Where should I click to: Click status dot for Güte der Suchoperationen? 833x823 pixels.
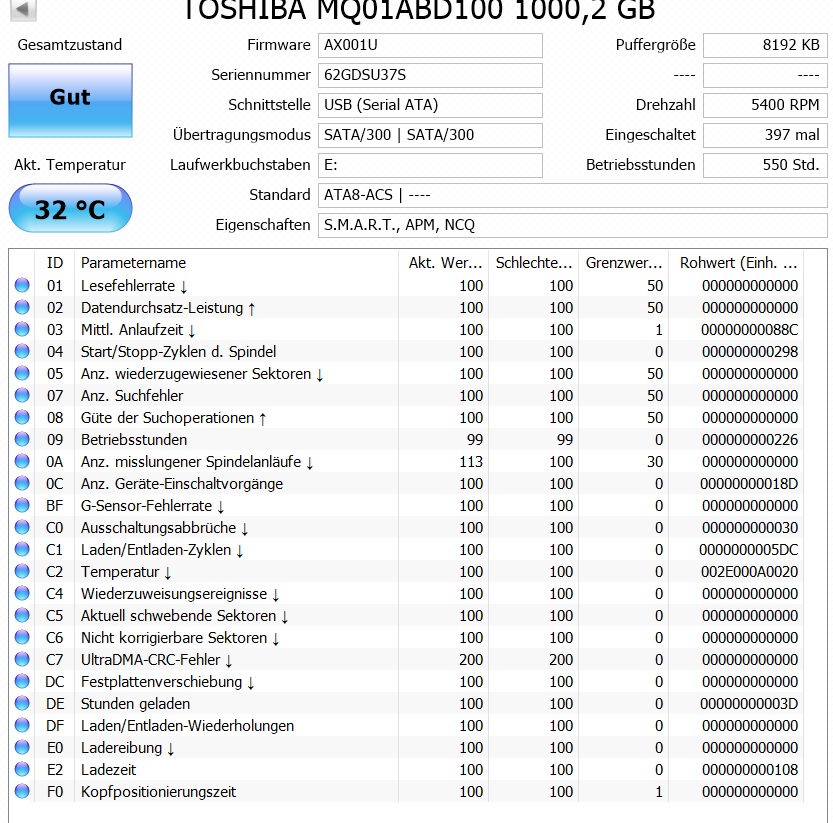click(22, 417)
